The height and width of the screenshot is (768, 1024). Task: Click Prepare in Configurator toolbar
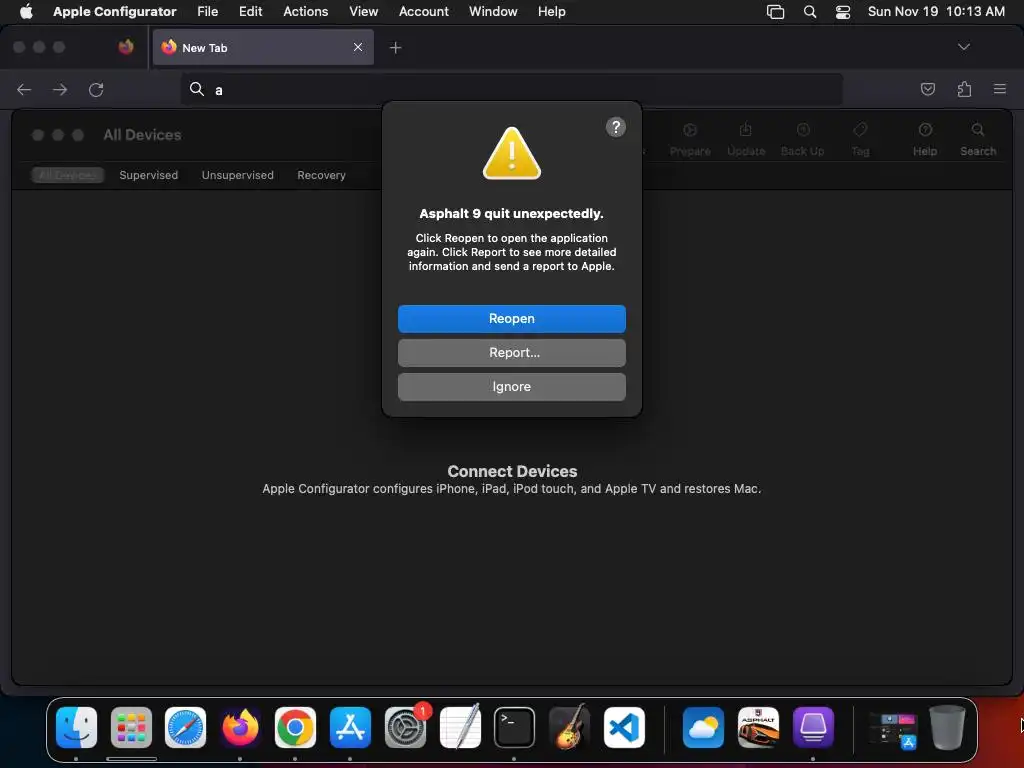[x=690, y=139]
